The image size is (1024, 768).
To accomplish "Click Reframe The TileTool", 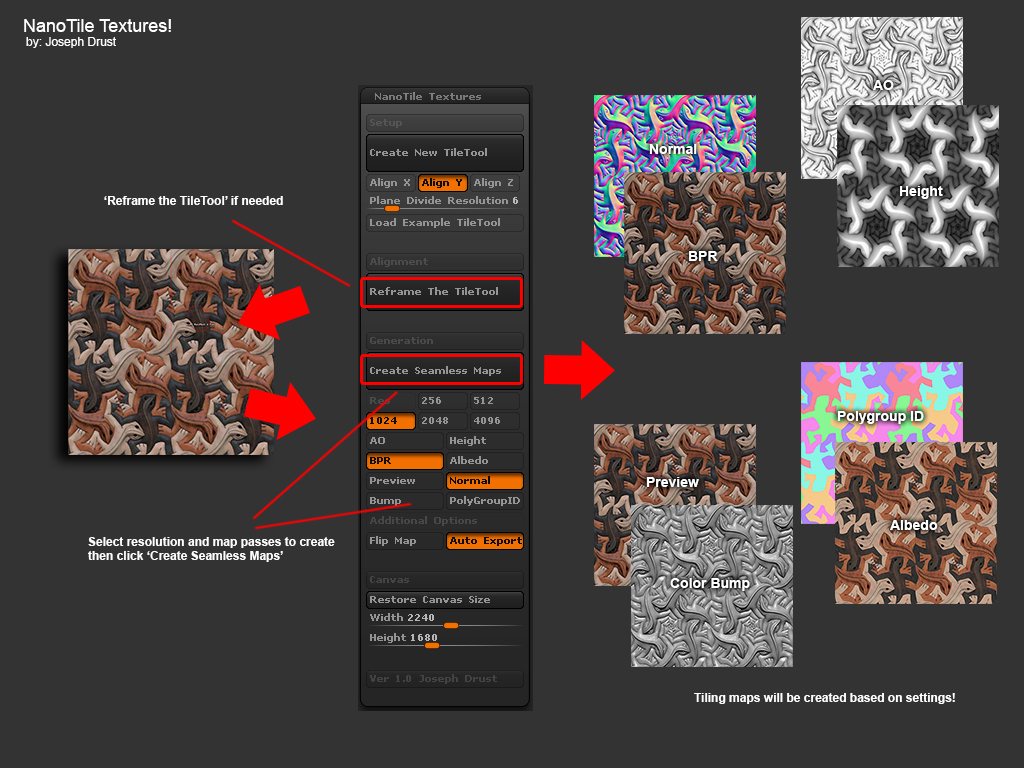I will point(442,292).
